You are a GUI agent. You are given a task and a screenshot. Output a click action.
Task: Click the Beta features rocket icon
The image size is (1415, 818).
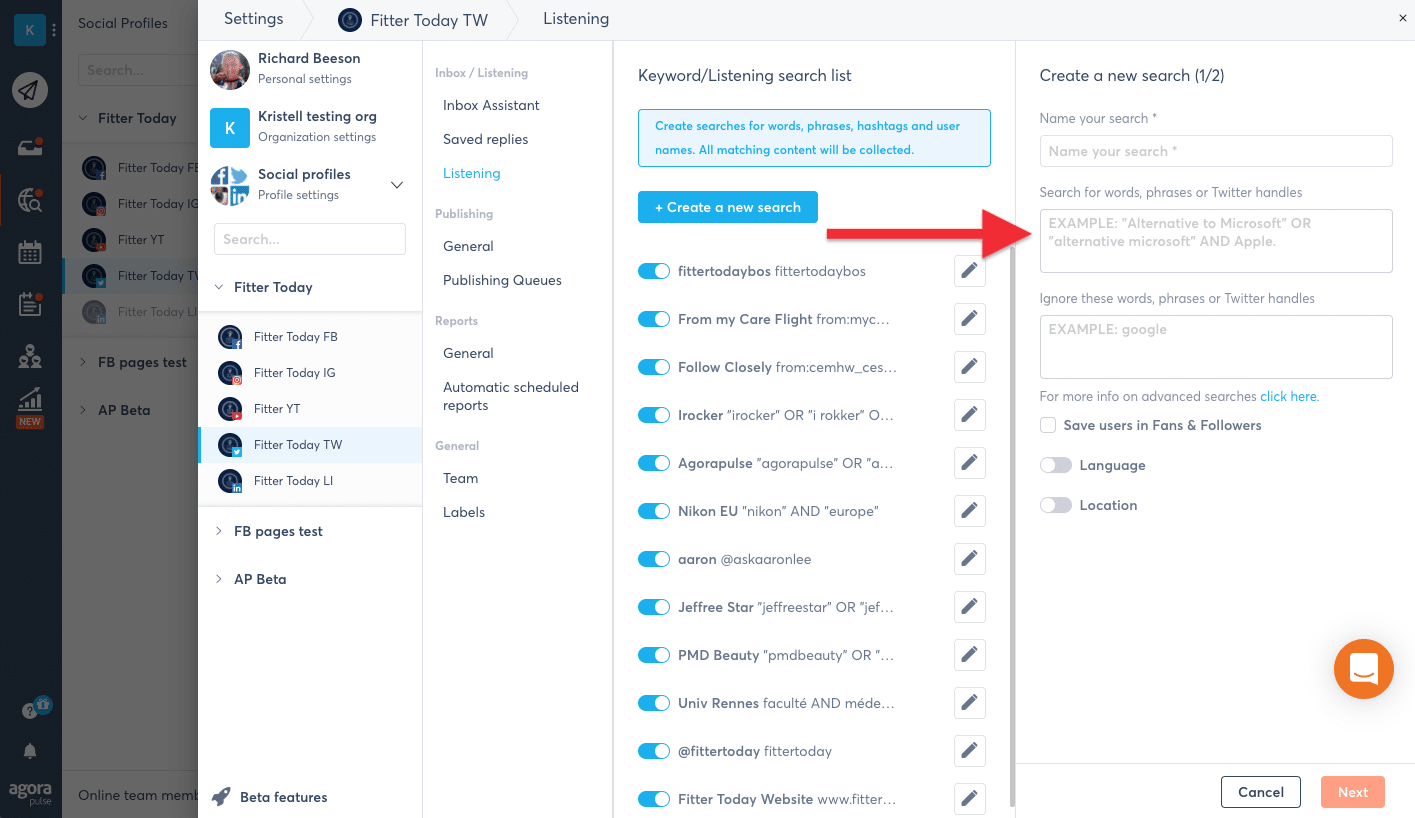[221, 797]
